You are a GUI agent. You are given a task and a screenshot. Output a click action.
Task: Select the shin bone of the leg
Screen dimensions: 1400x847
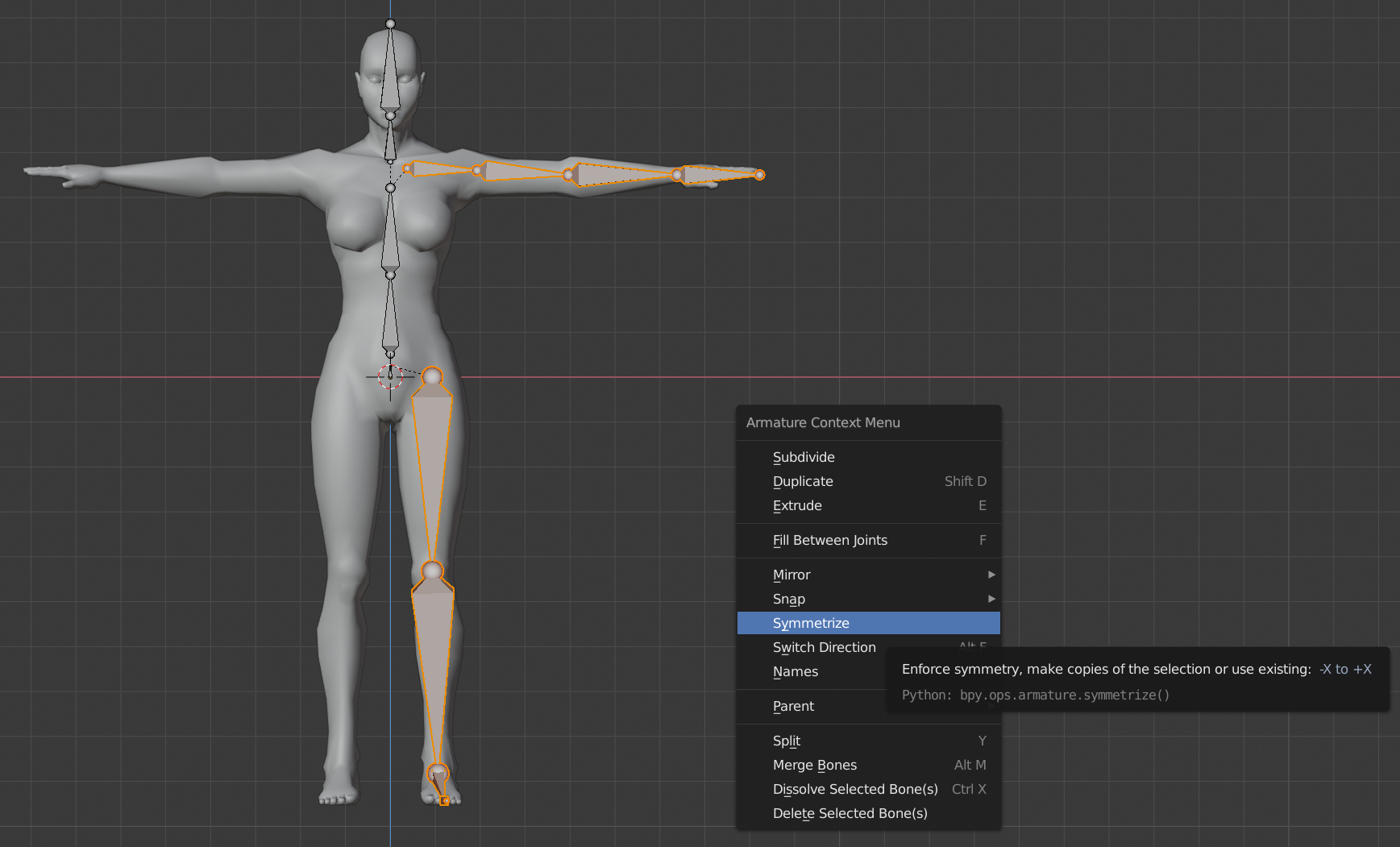(434, 669)
